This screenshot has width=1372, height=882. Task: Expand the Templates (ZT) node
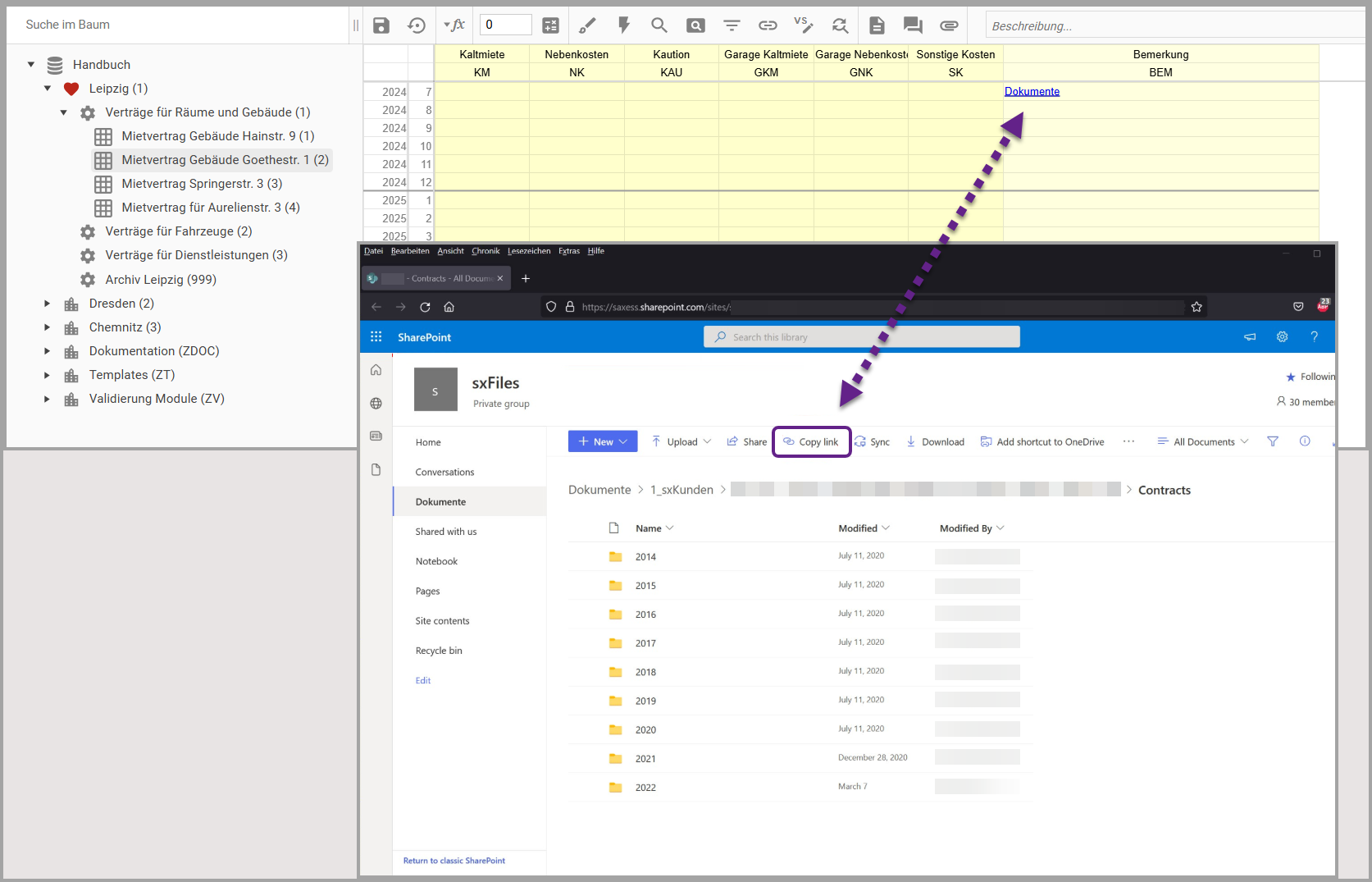point(48,375)
